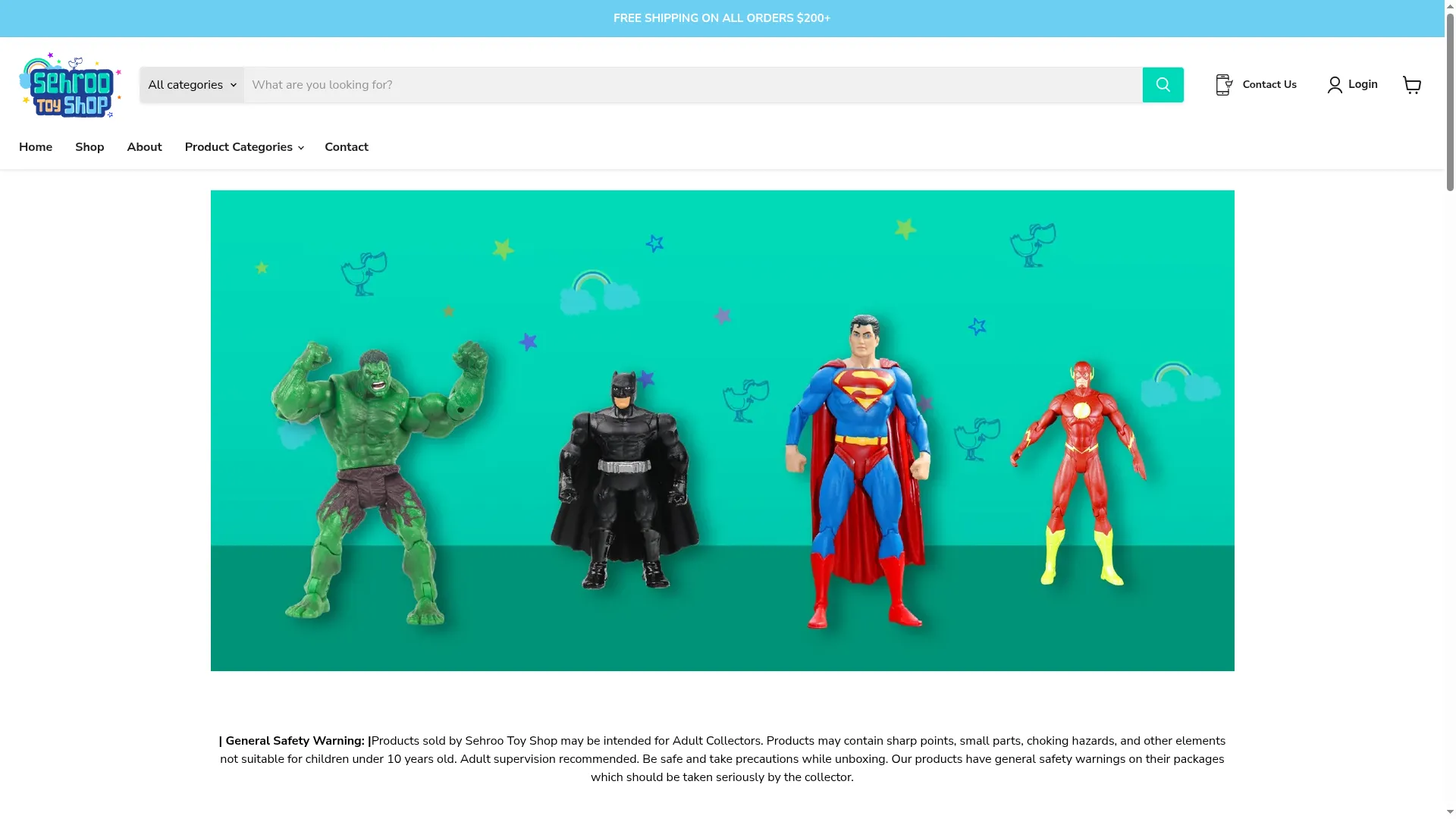Open the shopping cart icon
The width and height of the screenshot is (1456, 819).
click(1411, 85)
